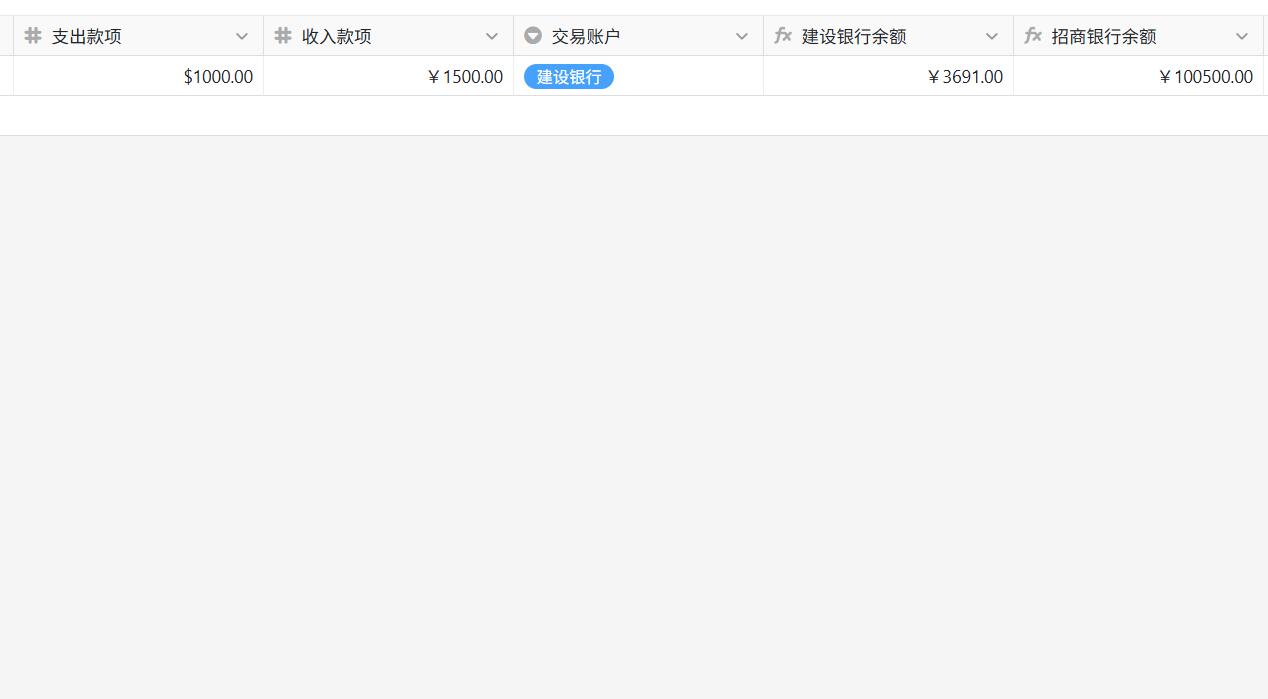Click the number-type icon beside 支出款项

click(33, 36)
